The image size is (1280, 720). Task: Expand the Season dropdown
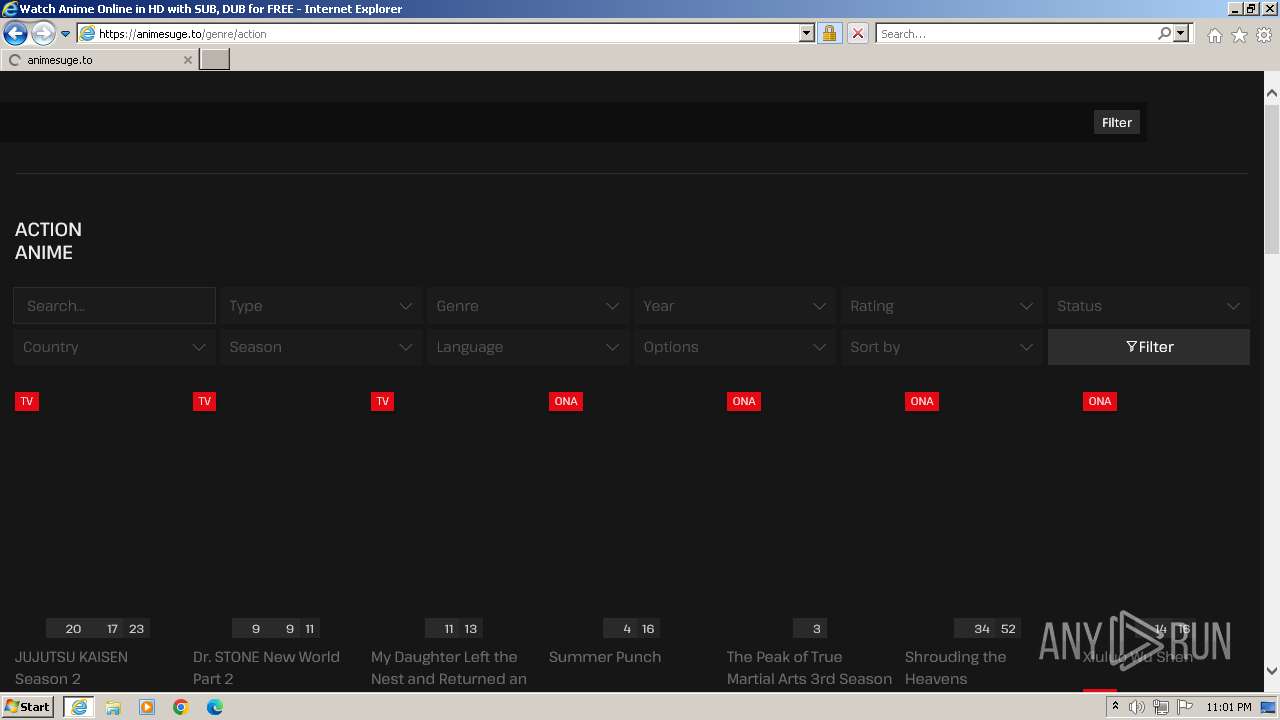(321, 347)
